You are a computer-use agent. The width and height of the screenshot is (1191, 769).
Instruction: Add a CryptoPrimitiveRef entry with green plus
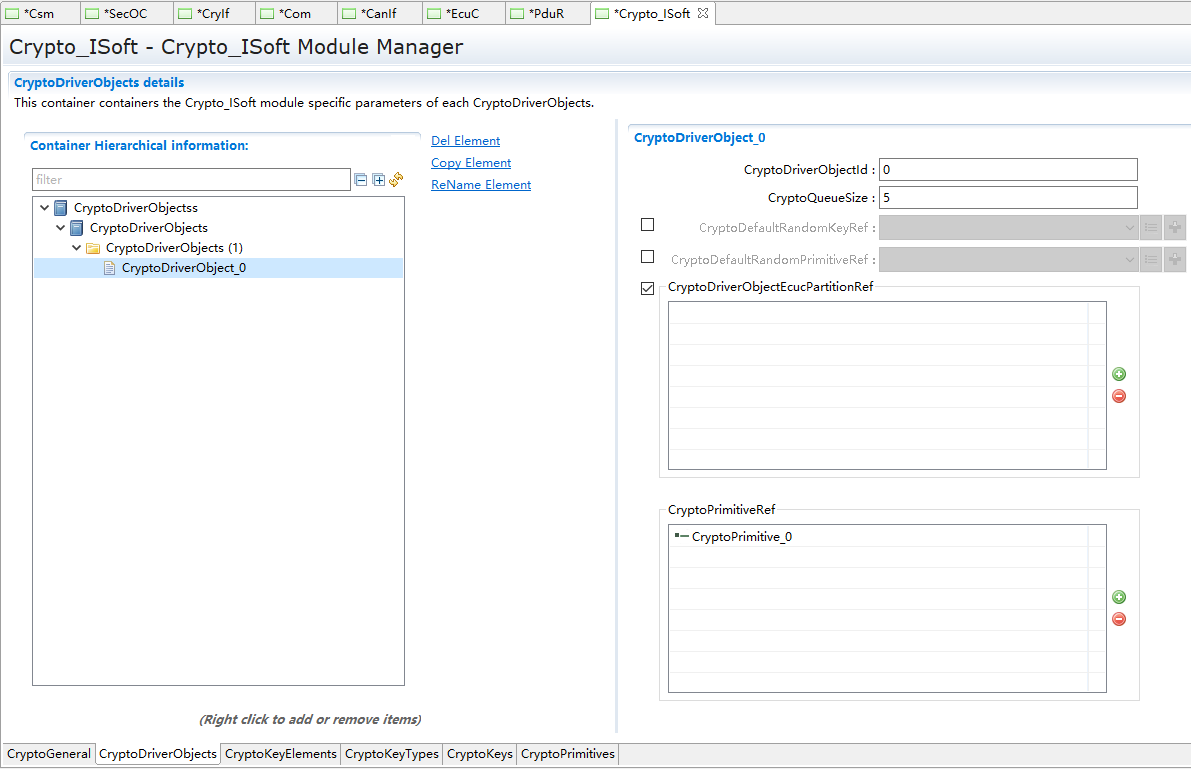pos(1119,597)
